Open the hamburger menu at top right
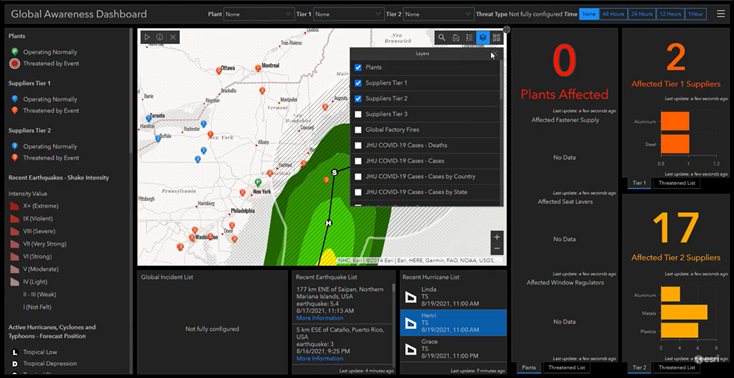Viewport: 734px width, 378px height. point(721,14)
